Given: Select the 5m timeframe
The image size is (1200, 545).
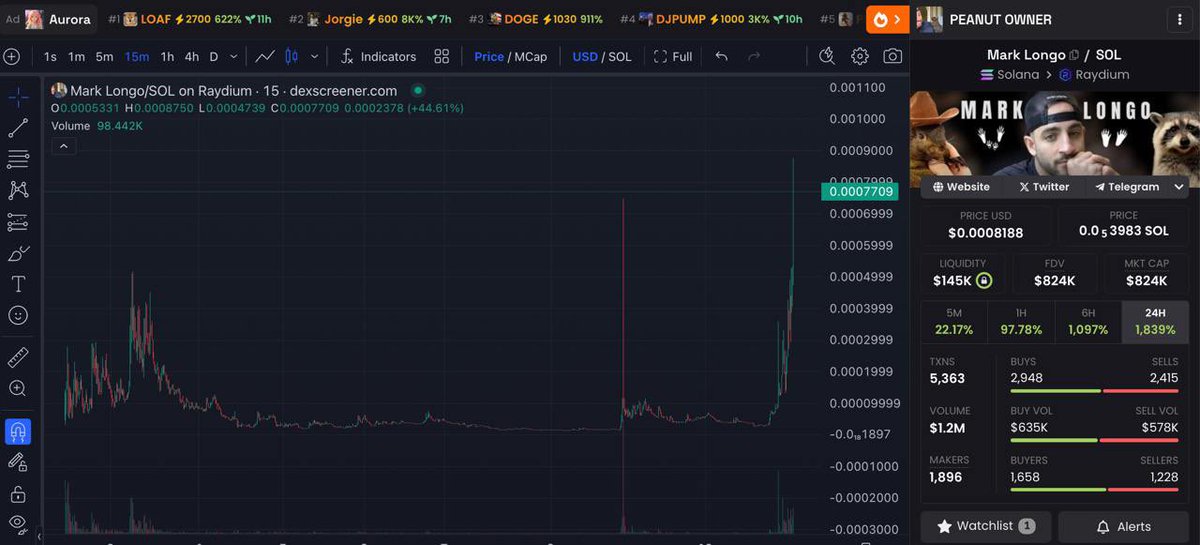Looking at the screenshot, I should (105, 57).
